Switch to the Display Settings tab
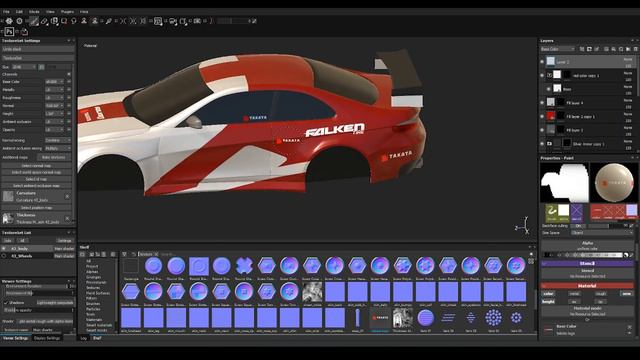 [47, 338]
